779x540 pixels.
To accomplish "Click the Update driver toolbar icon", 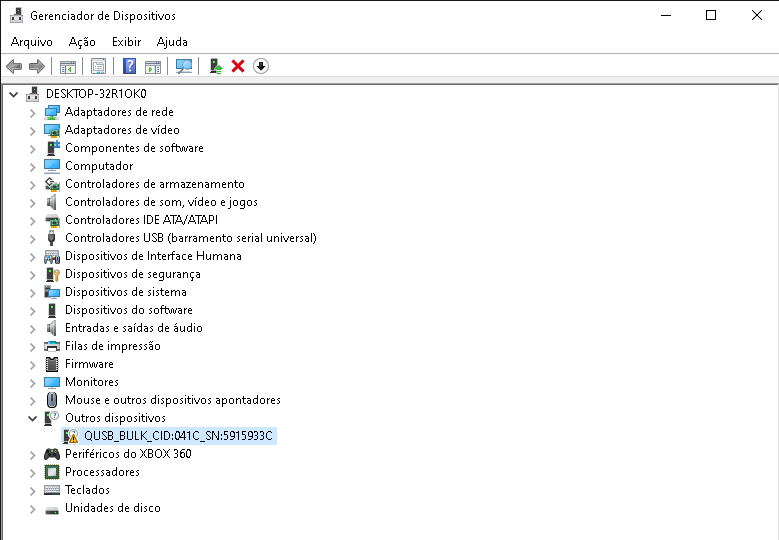I will click(x=215, y=66).
